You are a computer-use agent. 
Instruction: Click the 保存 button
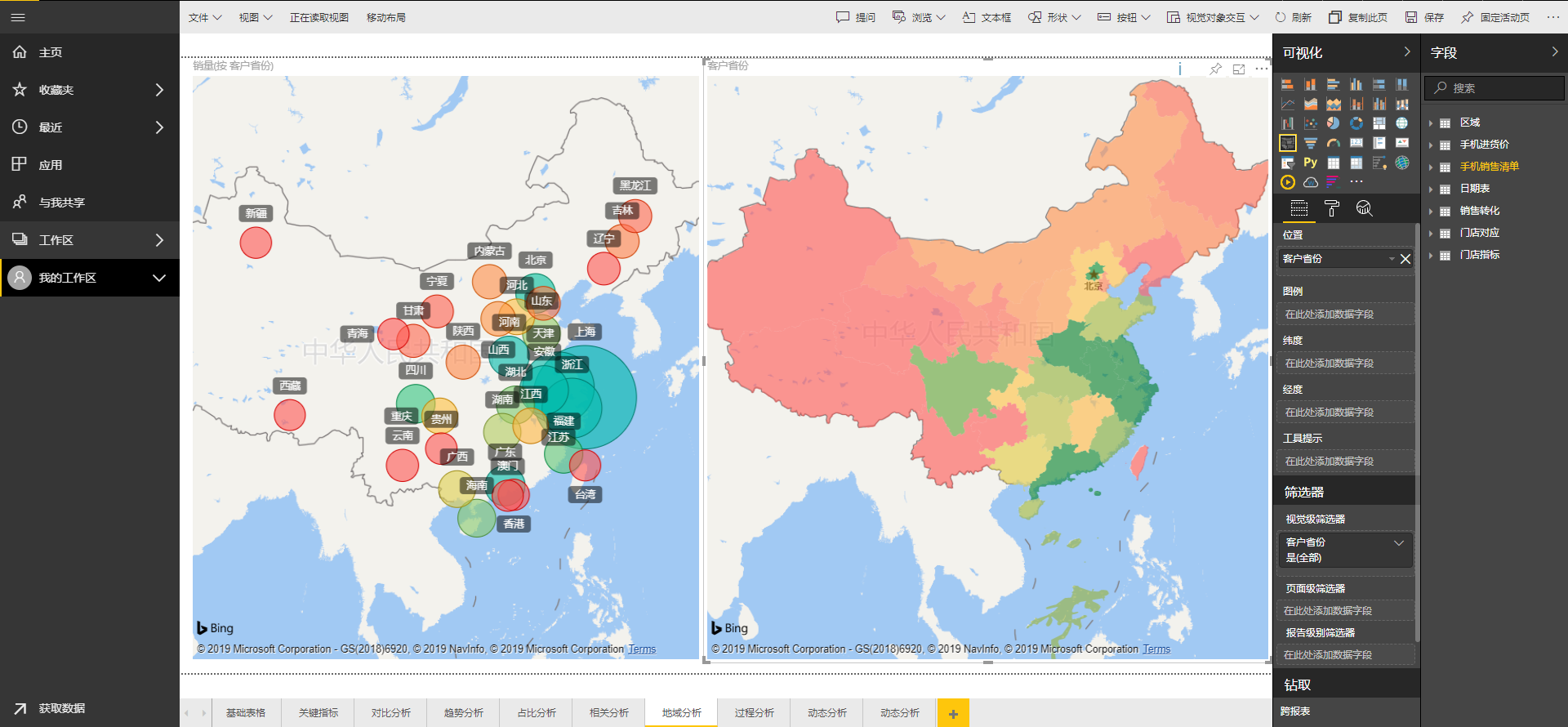pyautogui.click(x=1424, y=17)
